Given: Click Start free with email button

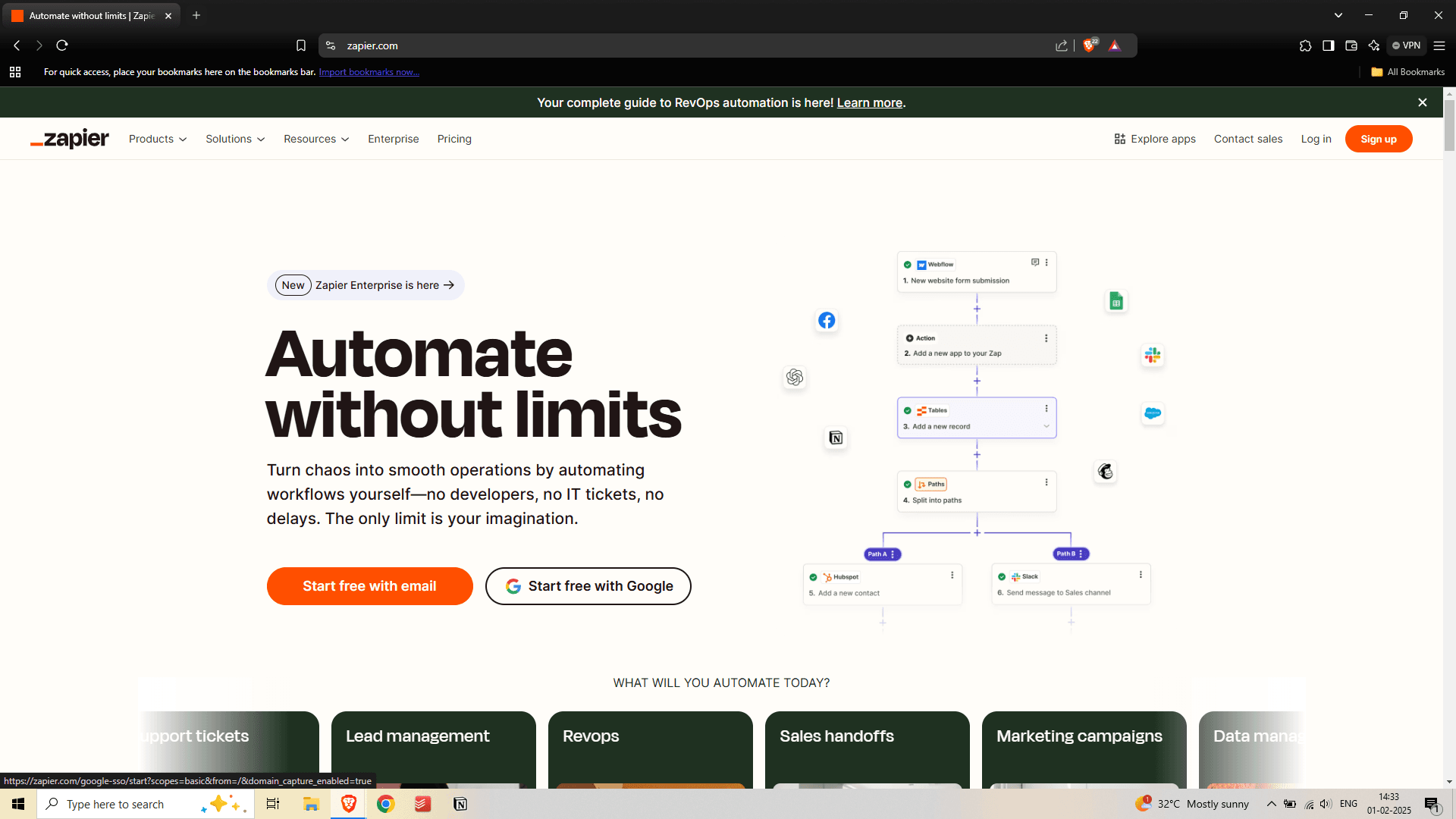Looking at the screenshot, I should coord(369,586).
